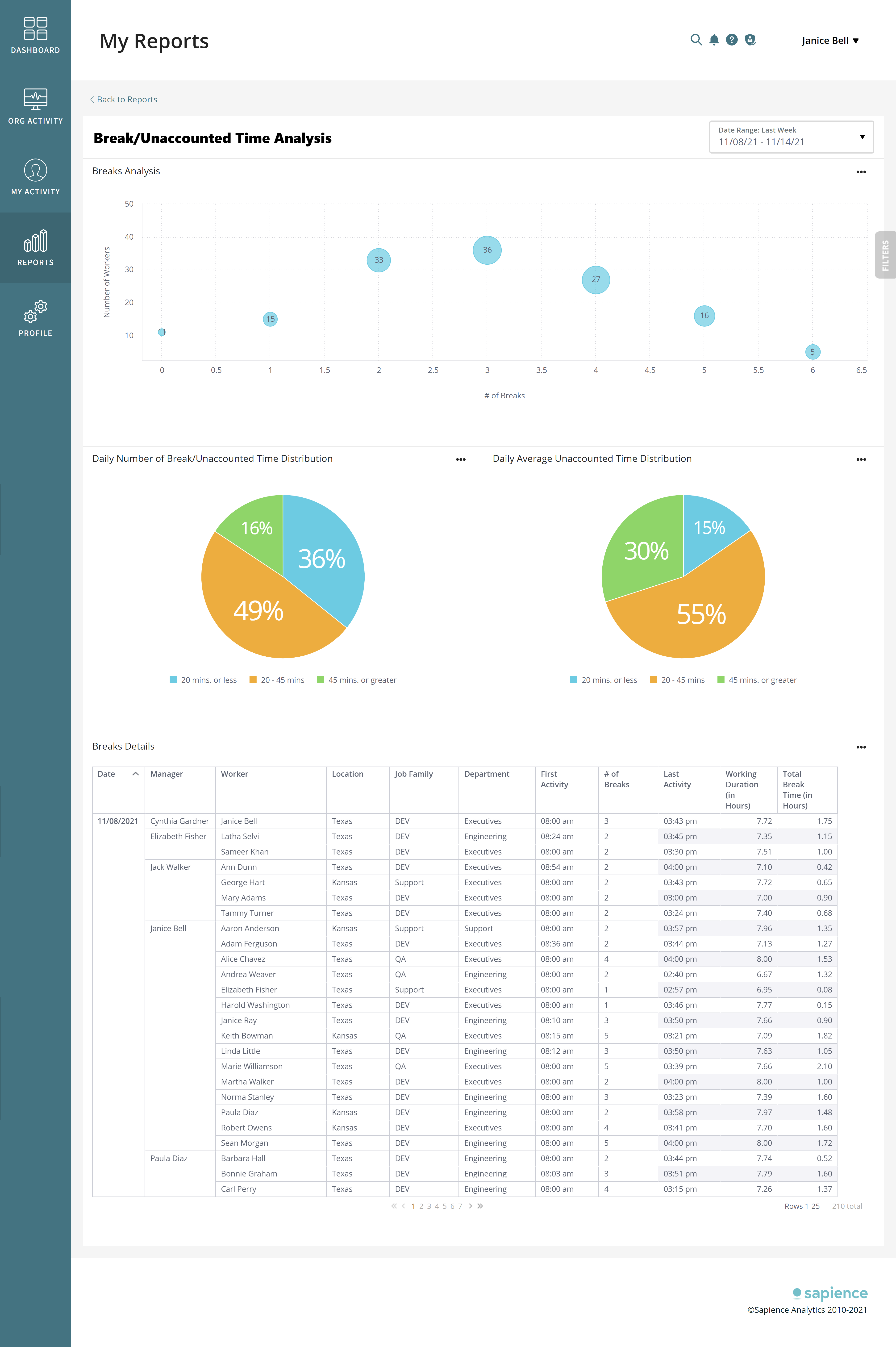The image size is (896, 1347).
Task: Go to previous page arrow
Action: pyautogui.click(x=404, y=1206)
